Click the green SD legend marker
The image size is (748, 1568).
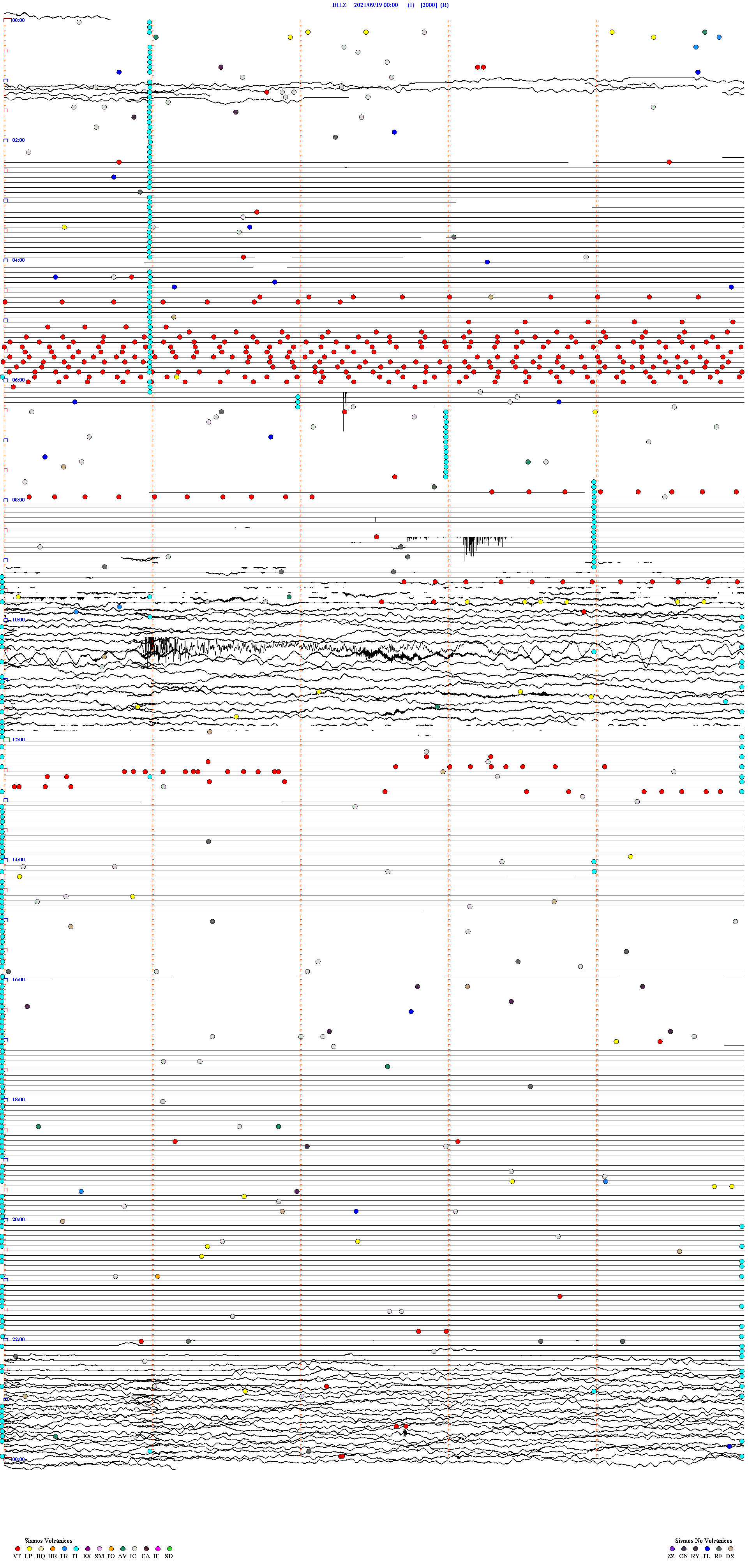(169, 1549)
